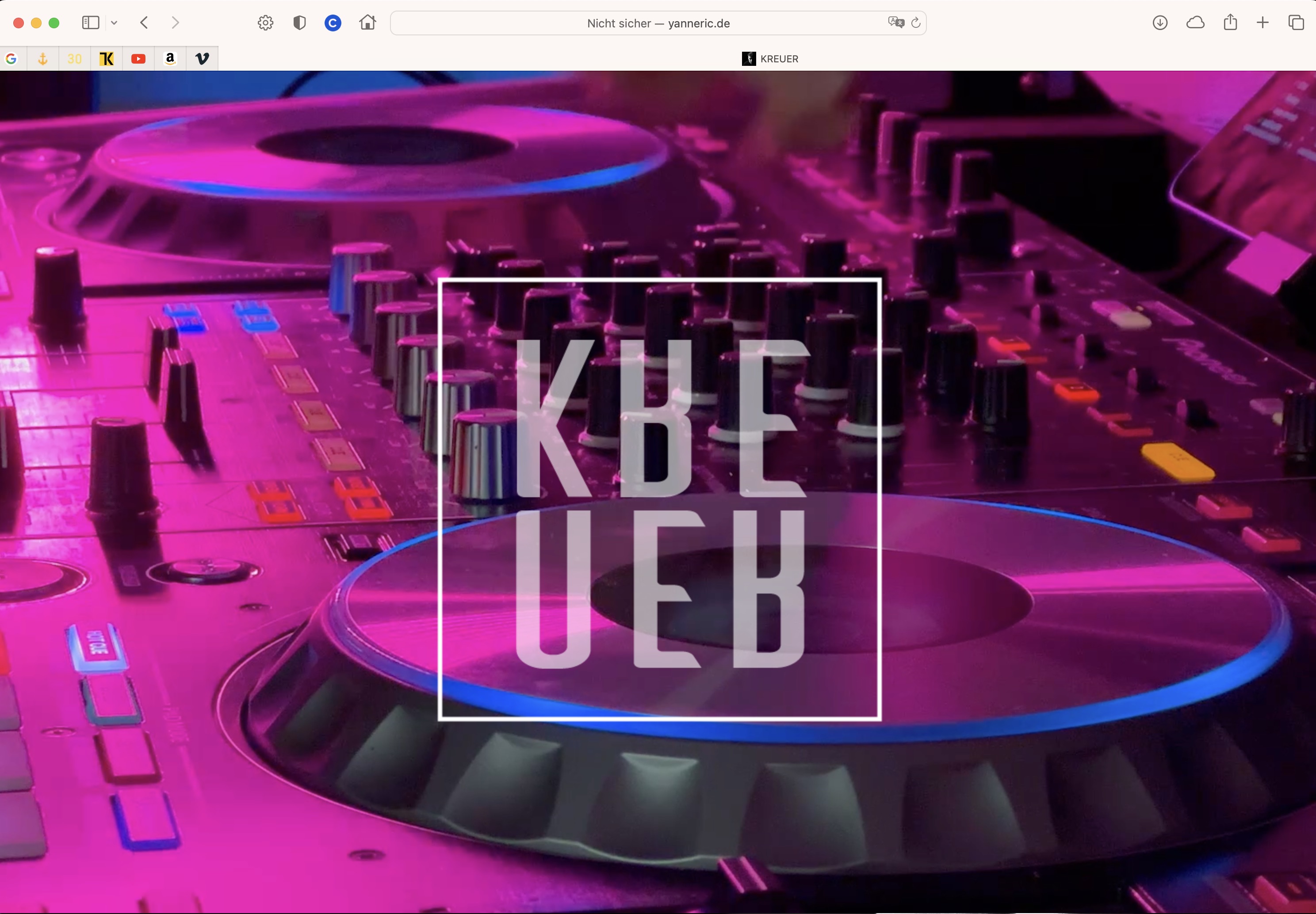Open the sidebar options dropdown arrow
The image size is (1316, 914).
click(114, 23)
